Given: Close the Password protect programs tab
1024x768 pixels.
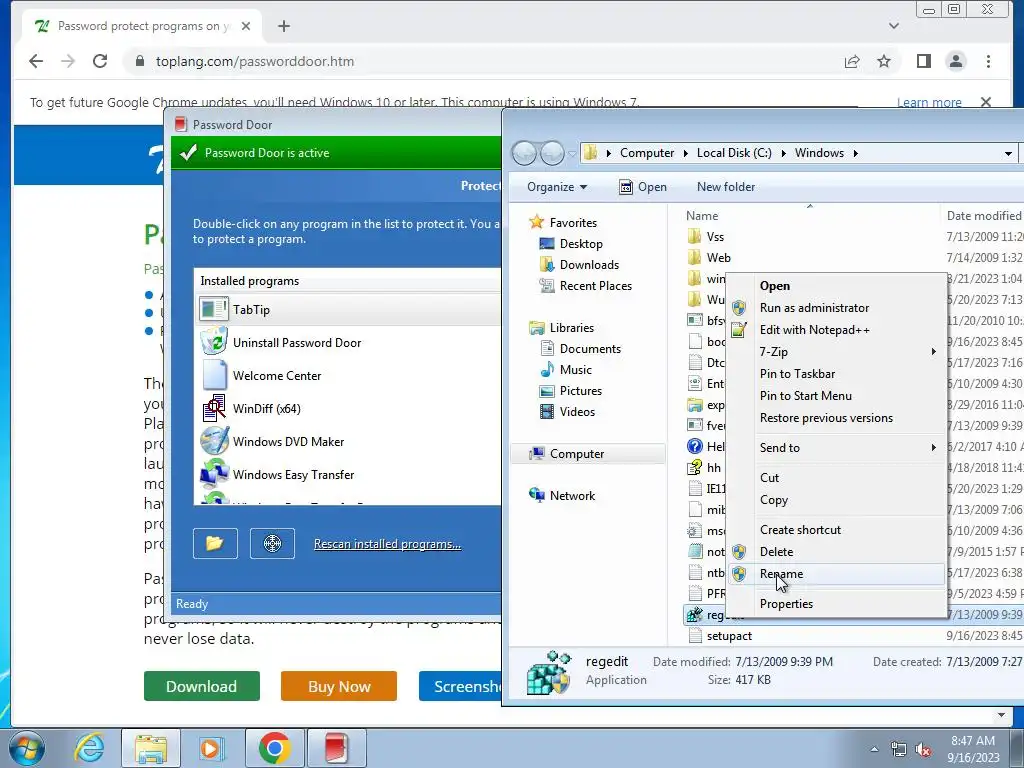Looking at the screenshot, I should [246, 26].
